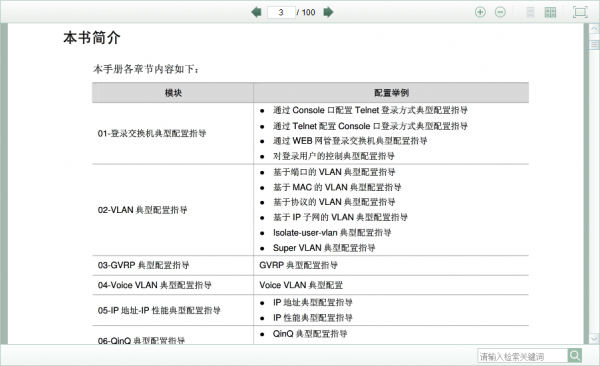
Task: Click QinQ 典型配置指导 bullet entry
Action: pos(310,334)
